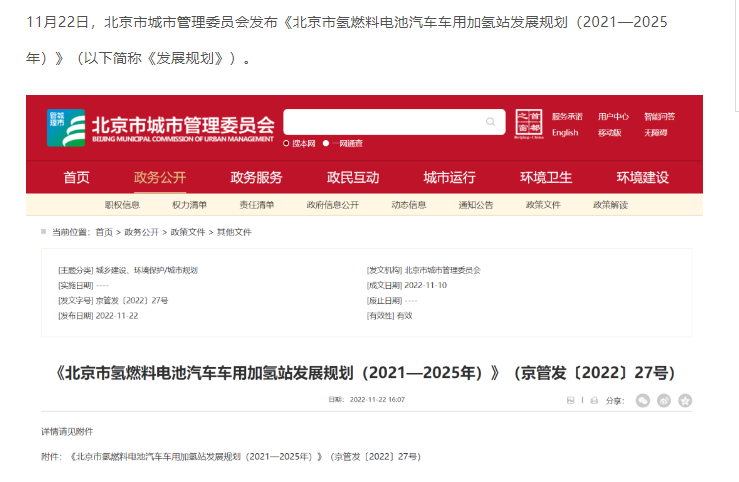Open the 环境卫生 navigation tab
739x482 pixels.
click(546, 177)
